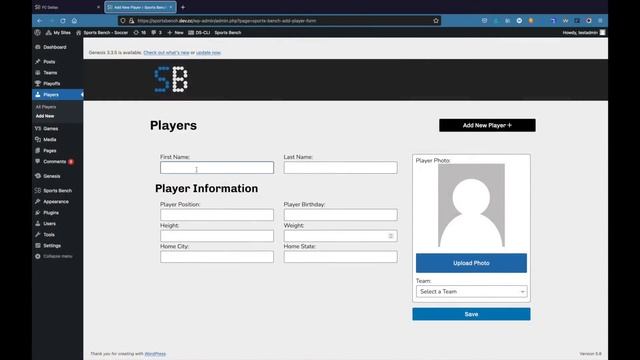Click the Media icon in sidebar
The image size is (640, 360).
[x=38, y=139]
